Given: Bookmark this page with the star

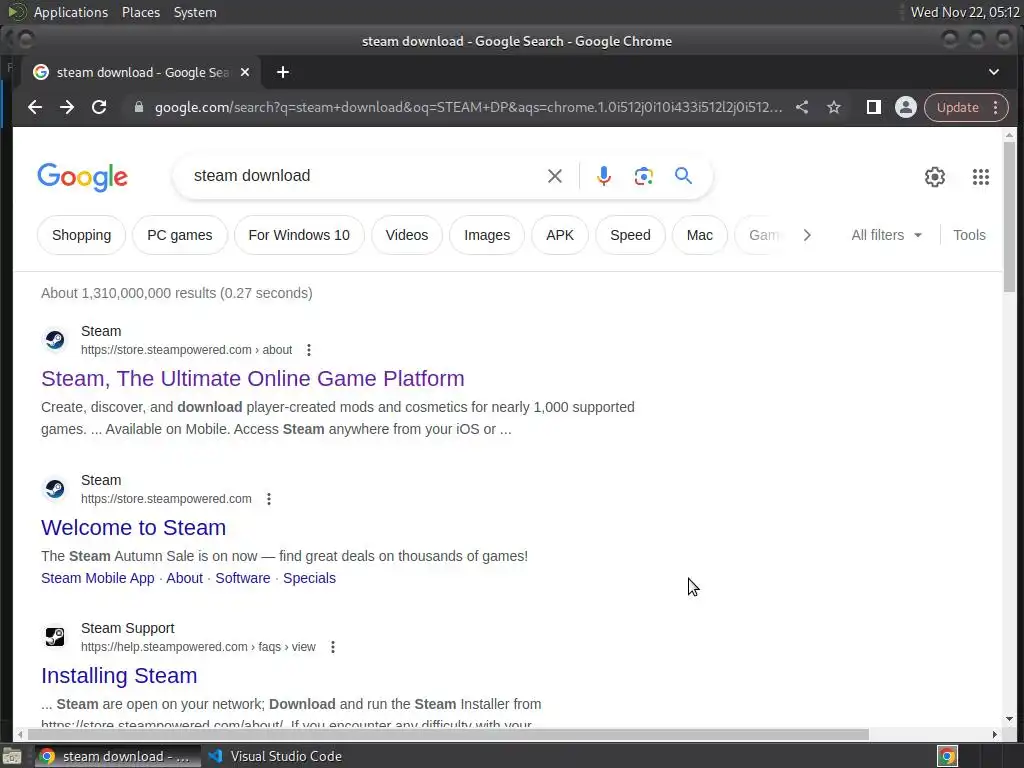Looking at the screenshot, I should (x=834, y=107).
